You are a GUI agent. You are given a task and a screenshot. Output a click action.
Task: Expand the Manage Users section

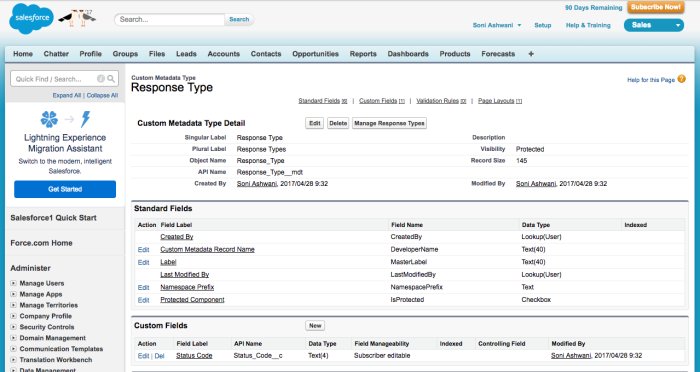pyautogui.click(x=13, y=283)
